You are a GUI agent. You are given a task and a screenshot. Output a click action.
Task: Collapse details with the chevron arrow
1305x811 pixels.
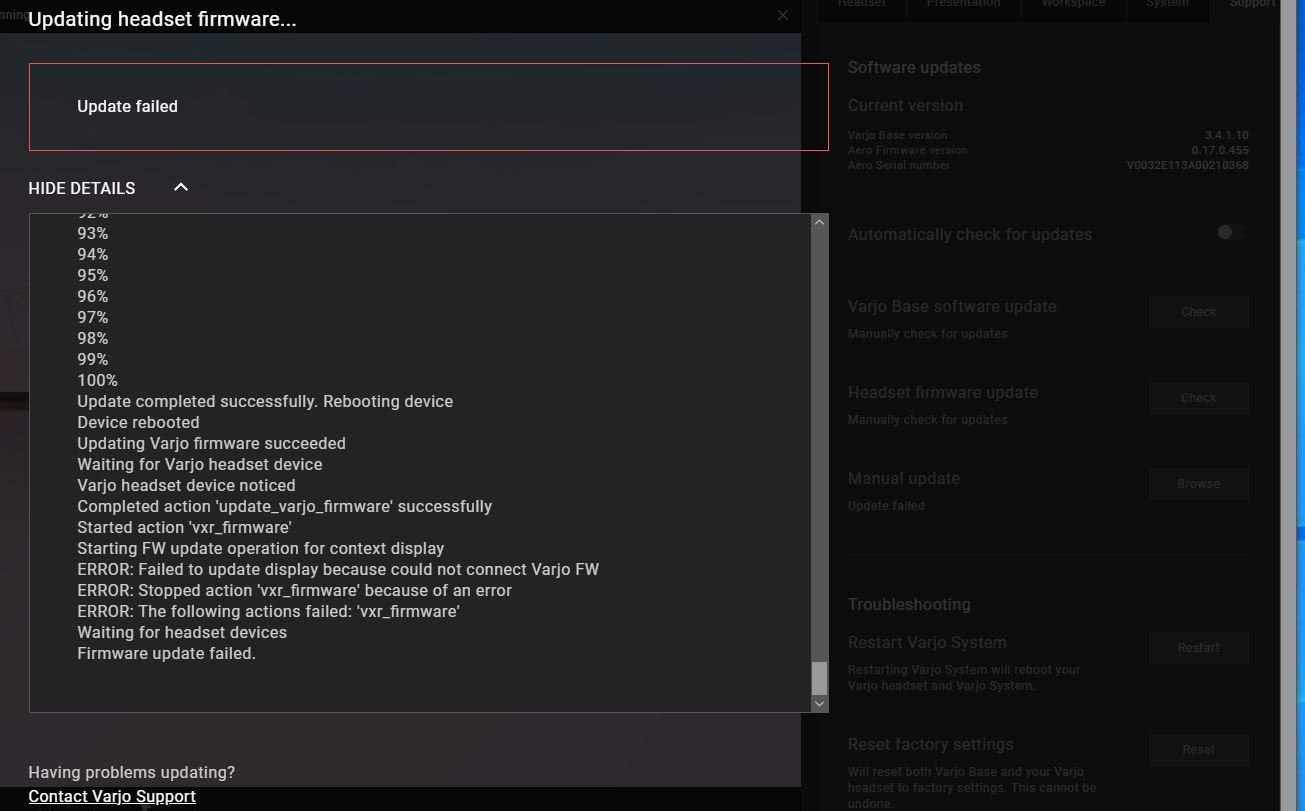click(x=181, y=187)
